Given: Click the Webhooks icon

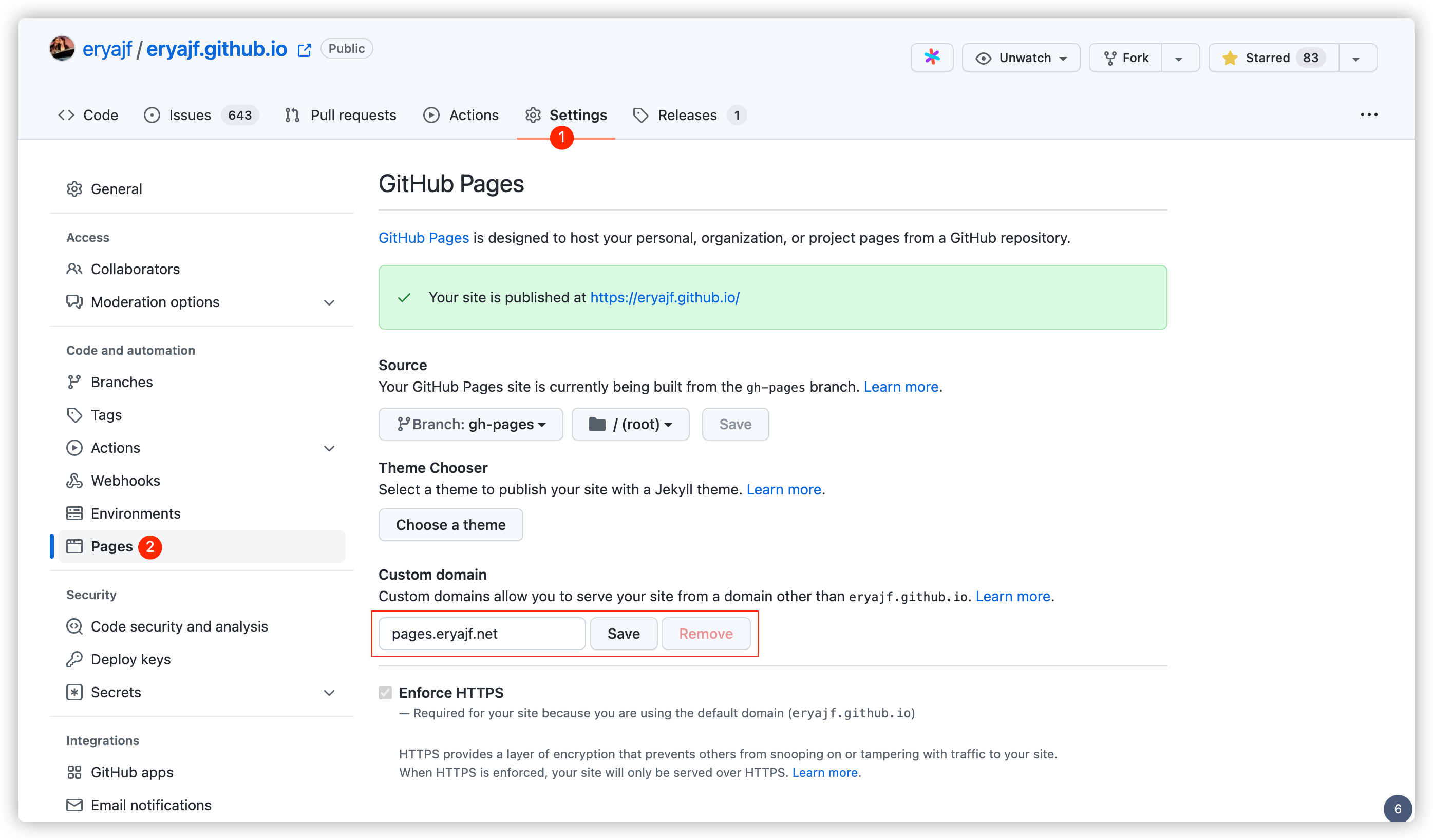Looking at the screenshot, I should [74, 481].
